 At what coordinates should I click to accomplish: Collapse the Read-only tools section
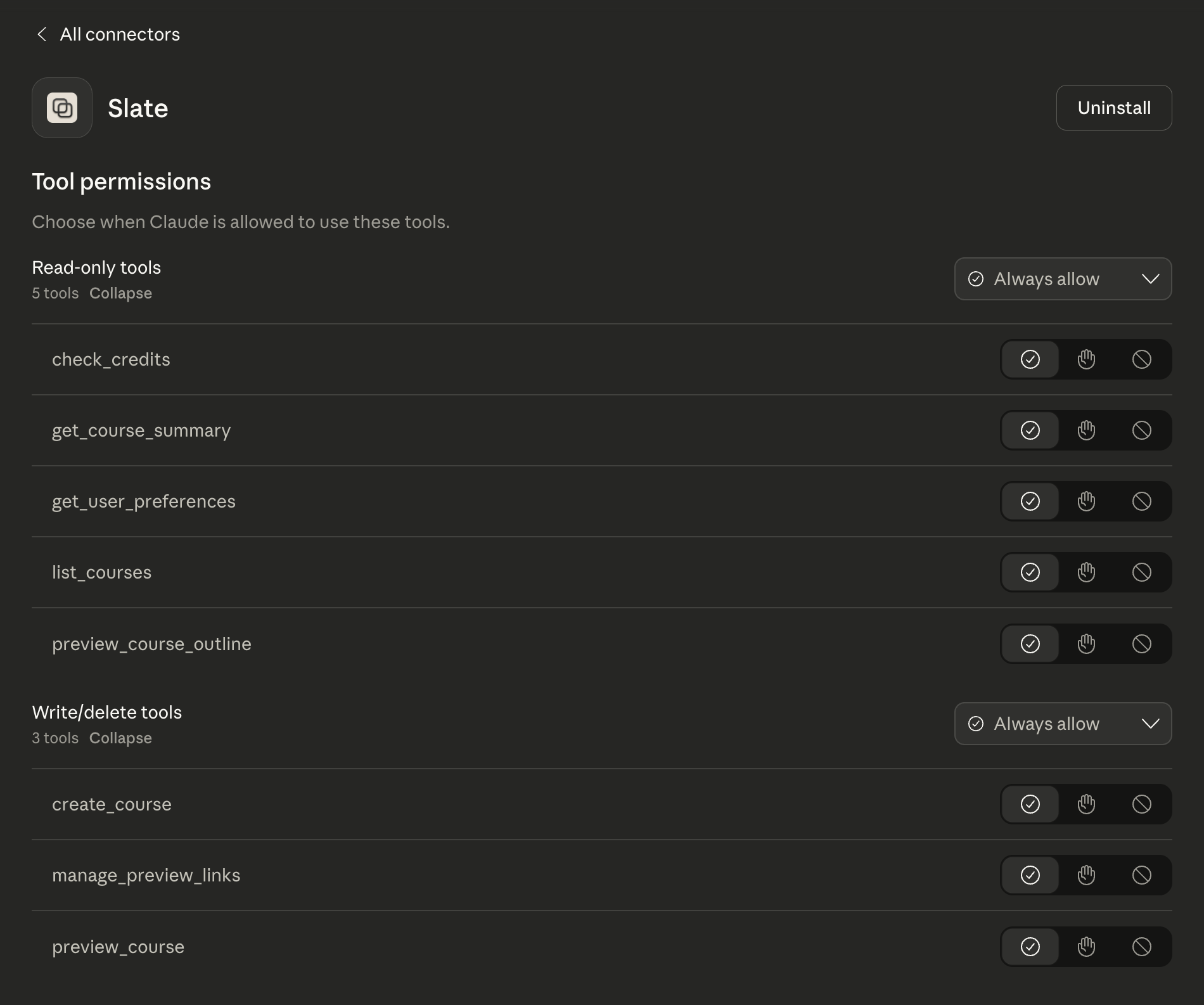[x=120, y=293]
